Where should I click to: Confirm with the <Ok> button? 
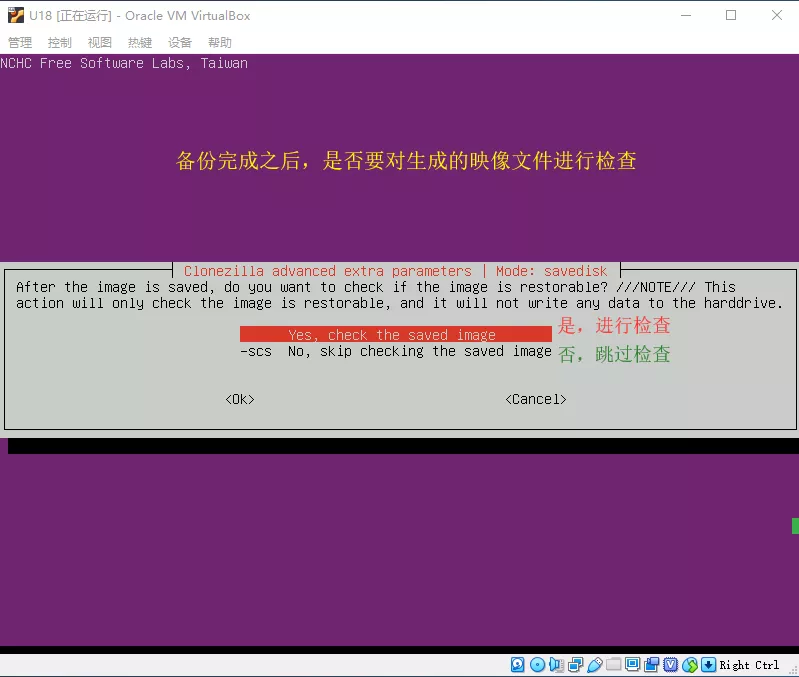240,399
